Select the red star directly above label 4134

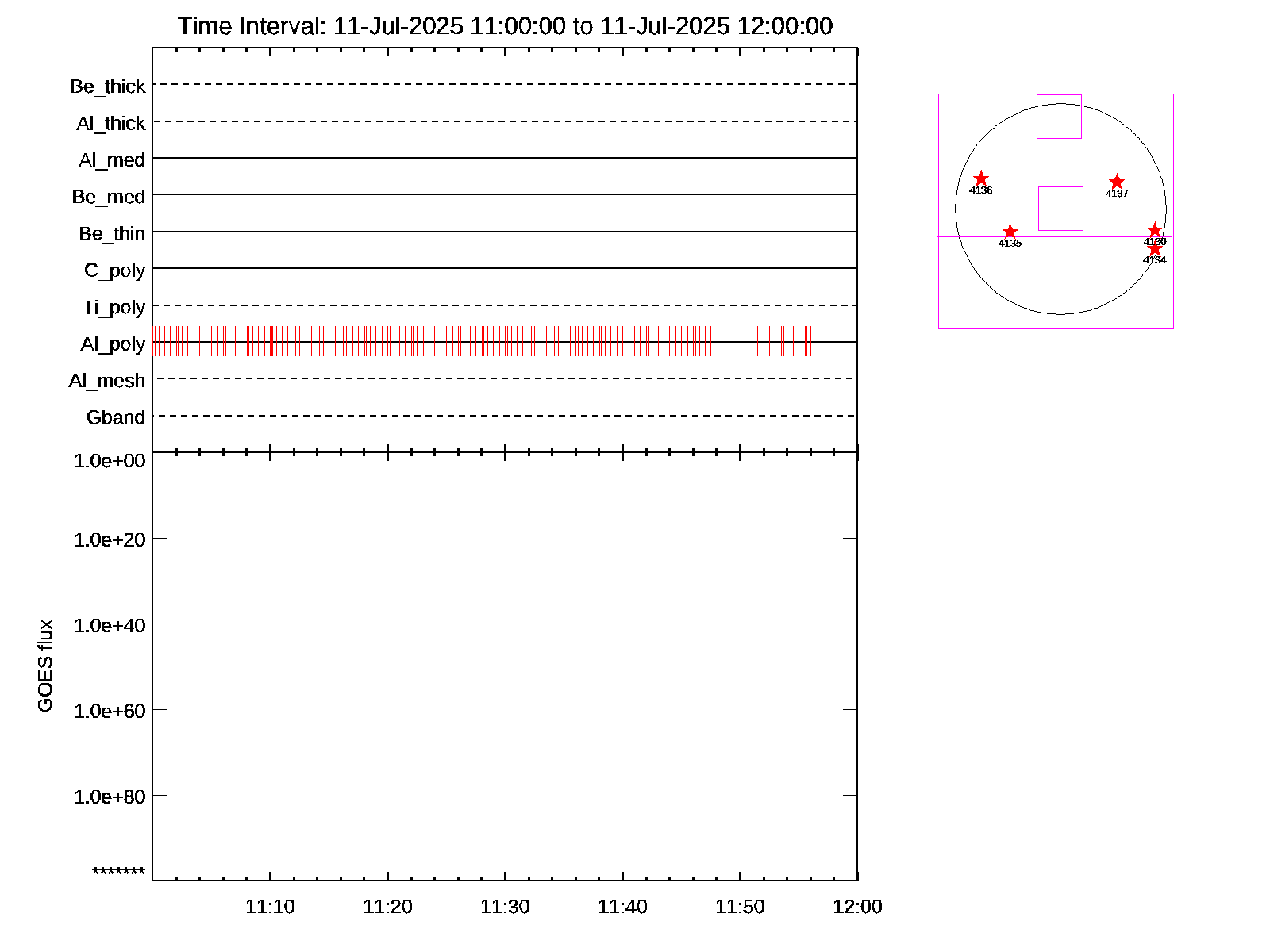click(x=1155, y=249)
